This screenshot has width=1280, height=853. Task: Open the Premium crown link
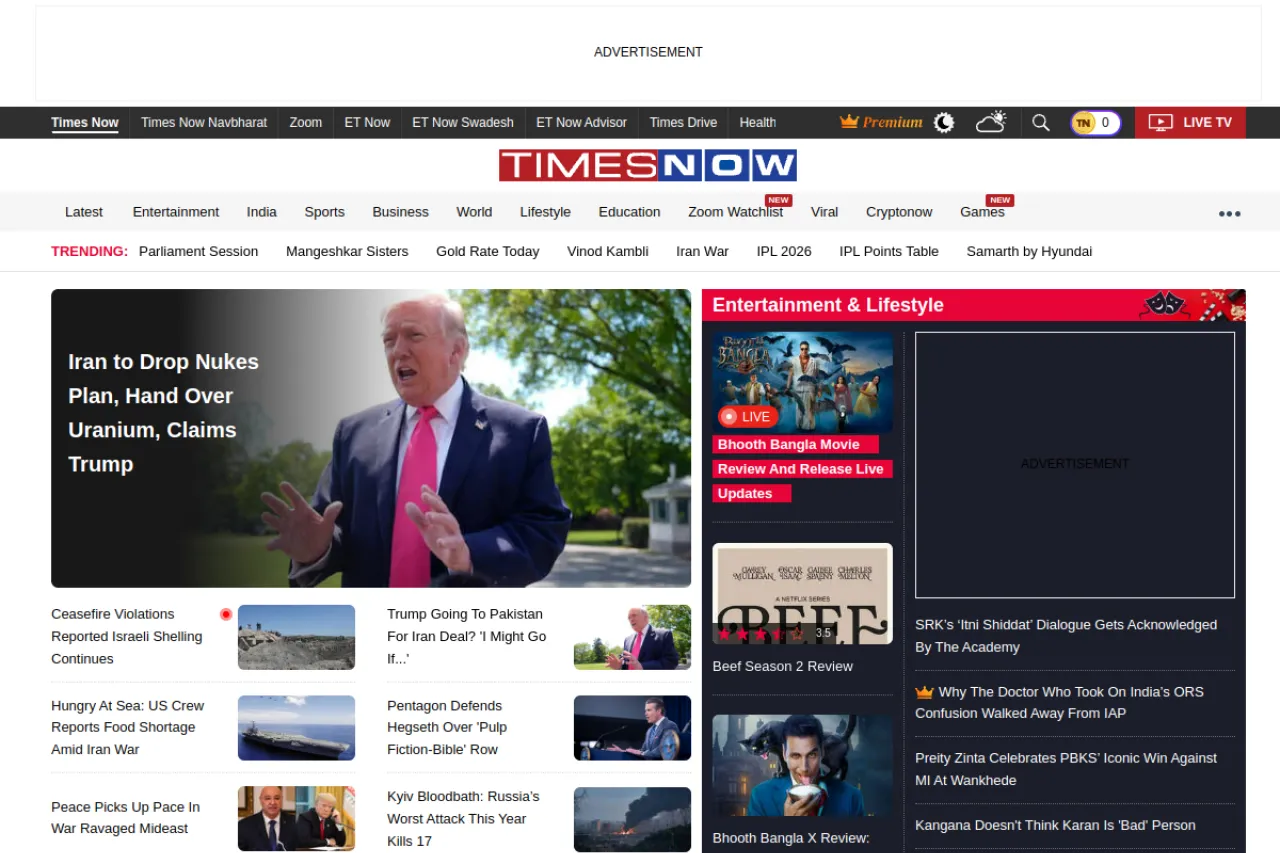881,122
